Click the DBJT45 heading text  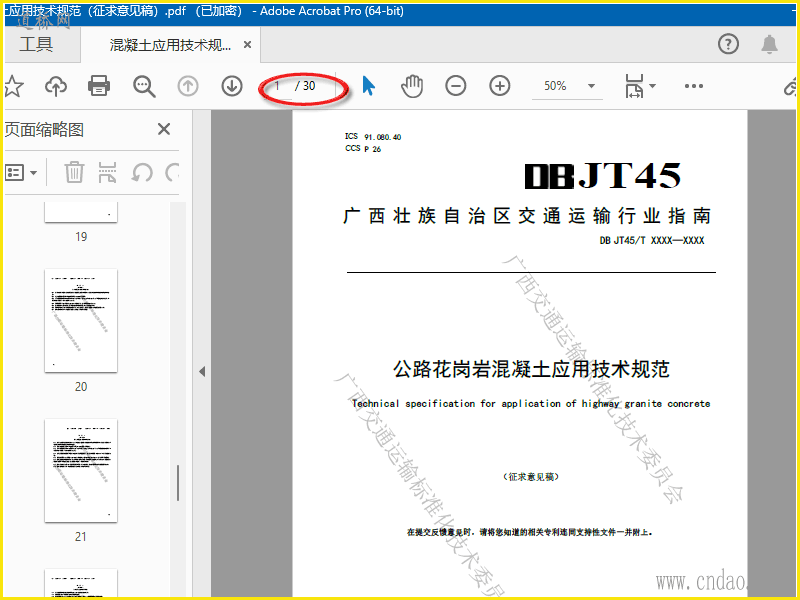pyautogui.click(x=603, y=176)
